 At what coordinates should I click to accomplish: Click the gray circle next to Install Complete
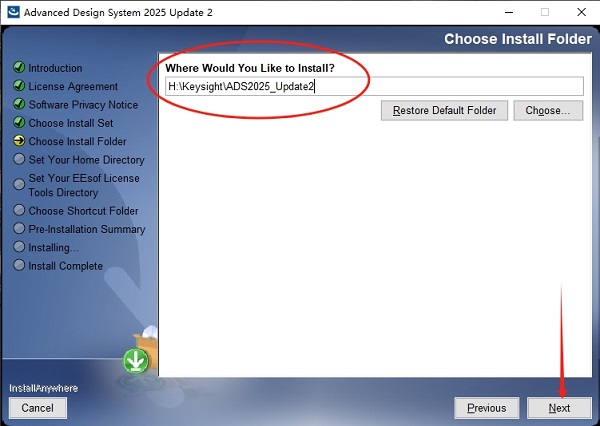(19, 265)
